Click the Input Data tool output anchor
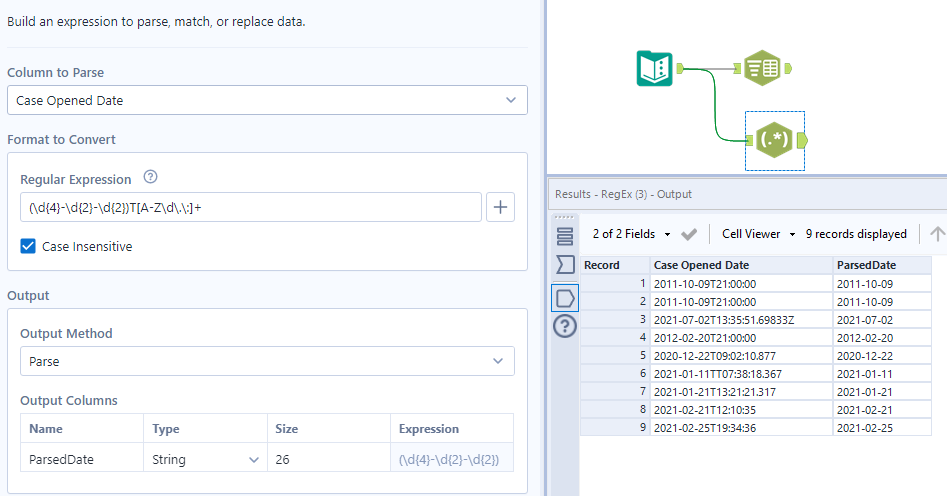The image size is (947, 496). click(x=679, y=68)
